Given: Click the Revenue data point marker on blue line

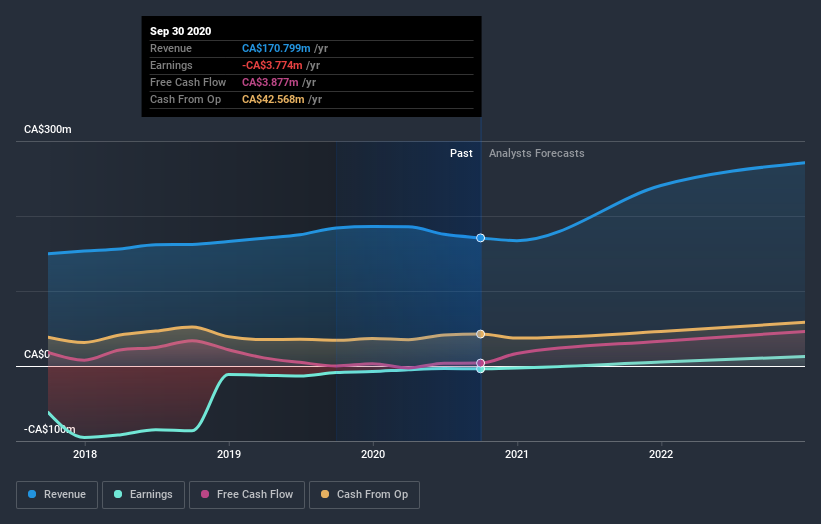Looking at the screenshot, I should (x=480, y=238).
